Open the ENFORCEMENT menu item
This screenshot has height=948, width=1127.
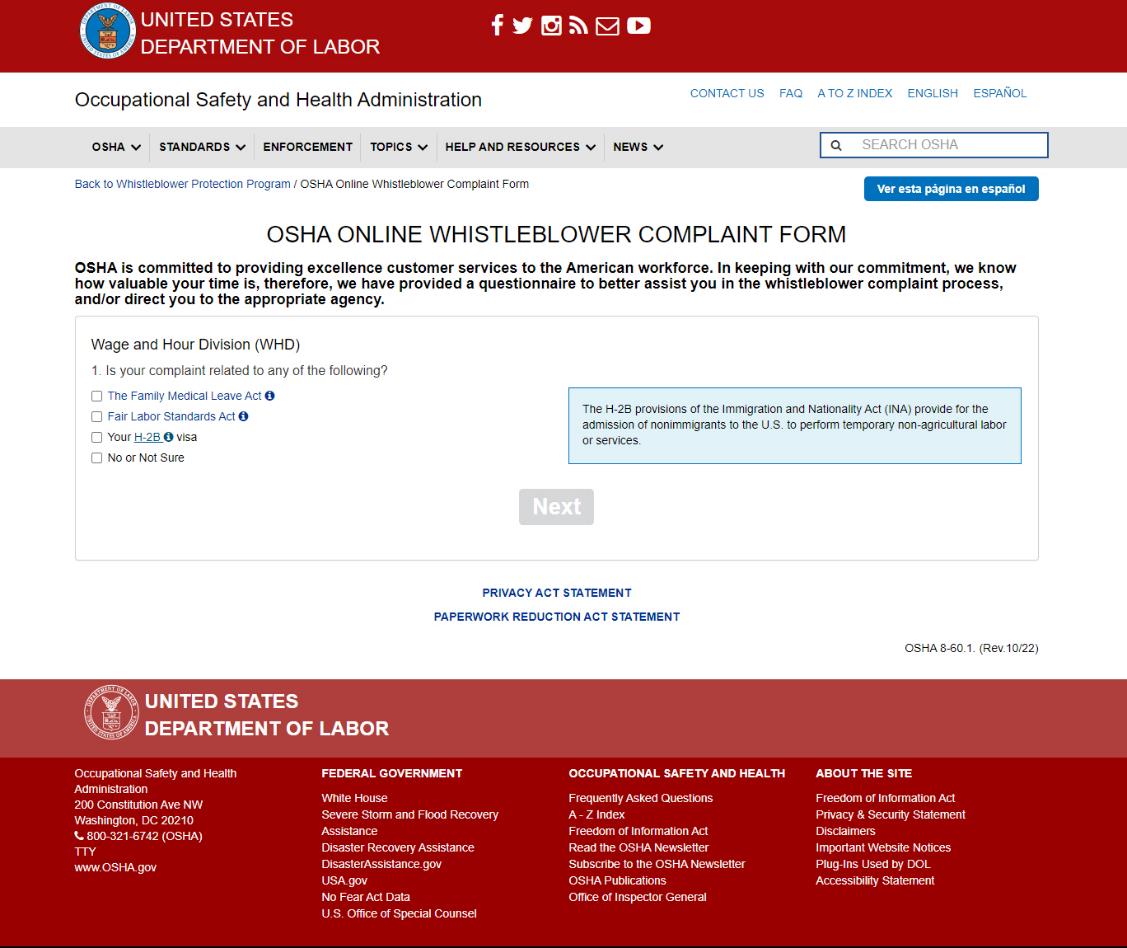click(308, 147)
